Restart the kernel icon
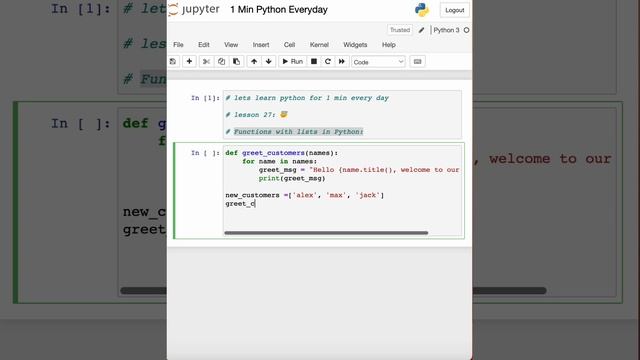 click(328, 62)
